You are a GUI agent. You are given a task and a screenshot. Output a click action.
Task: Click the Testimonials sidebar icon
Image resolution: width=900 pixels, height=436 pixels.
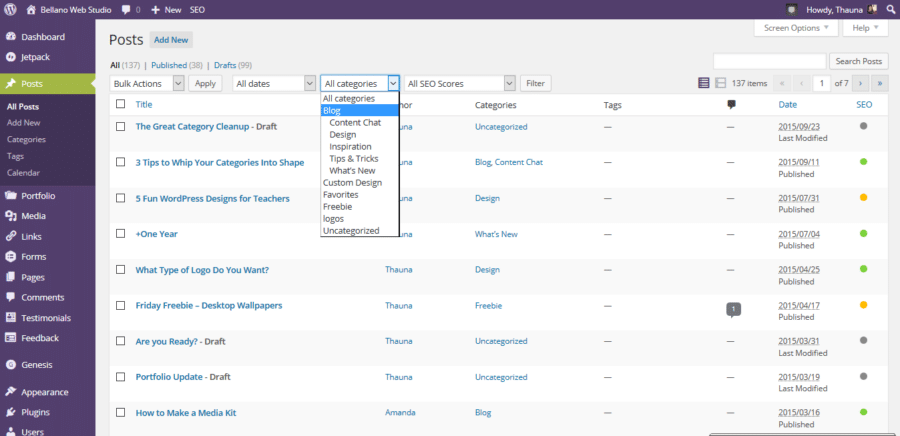pyautogui.click(x=10, y=318)
